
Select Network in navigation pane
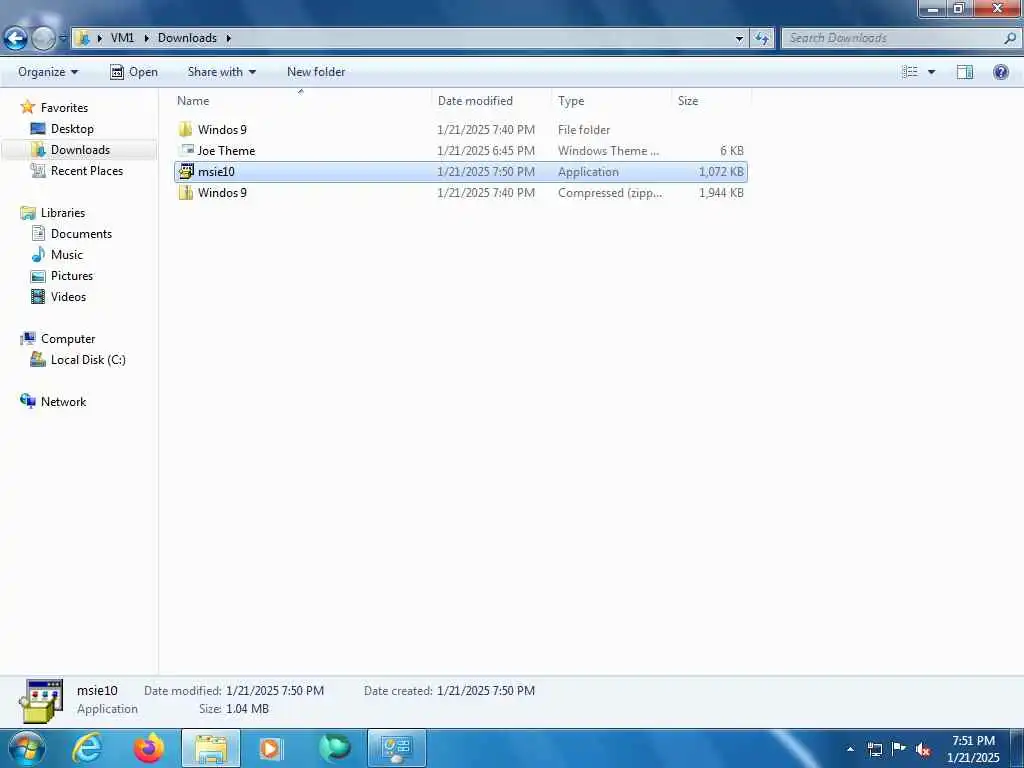[63, 402]
